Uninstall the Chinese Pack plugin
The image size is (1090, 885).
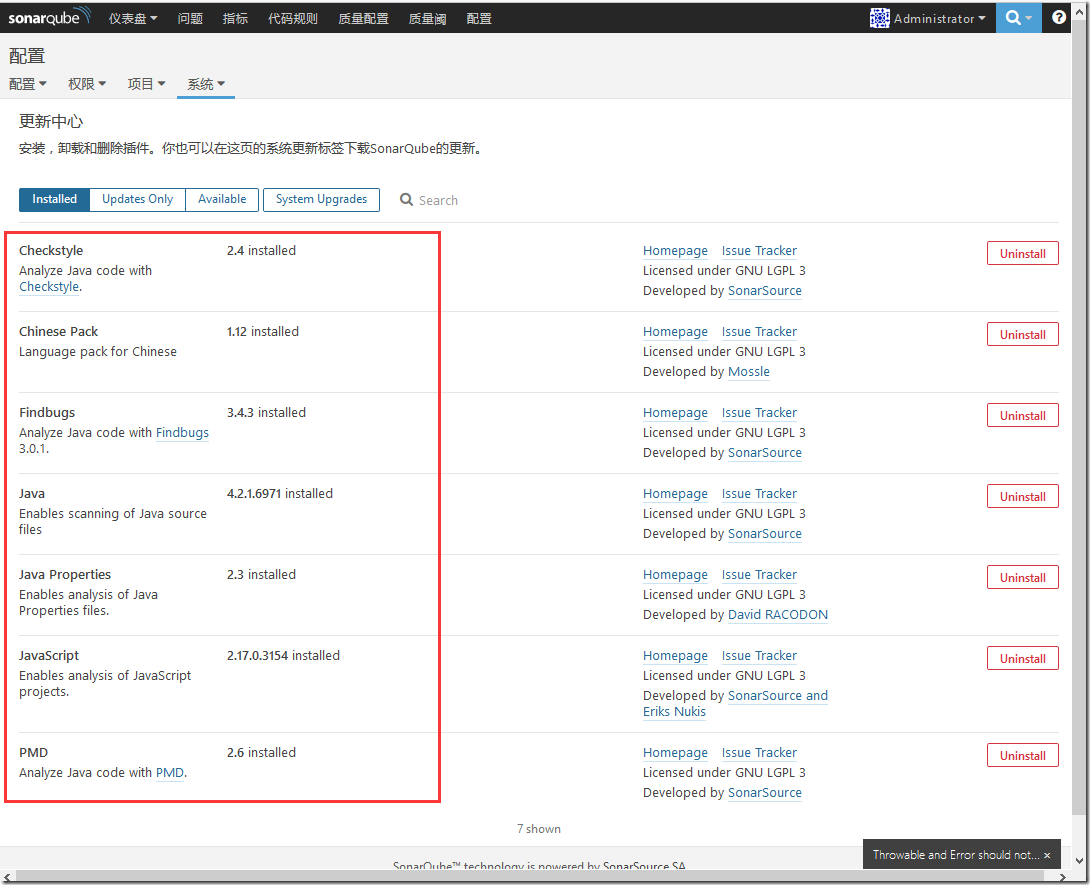[x=1023, y=334]
